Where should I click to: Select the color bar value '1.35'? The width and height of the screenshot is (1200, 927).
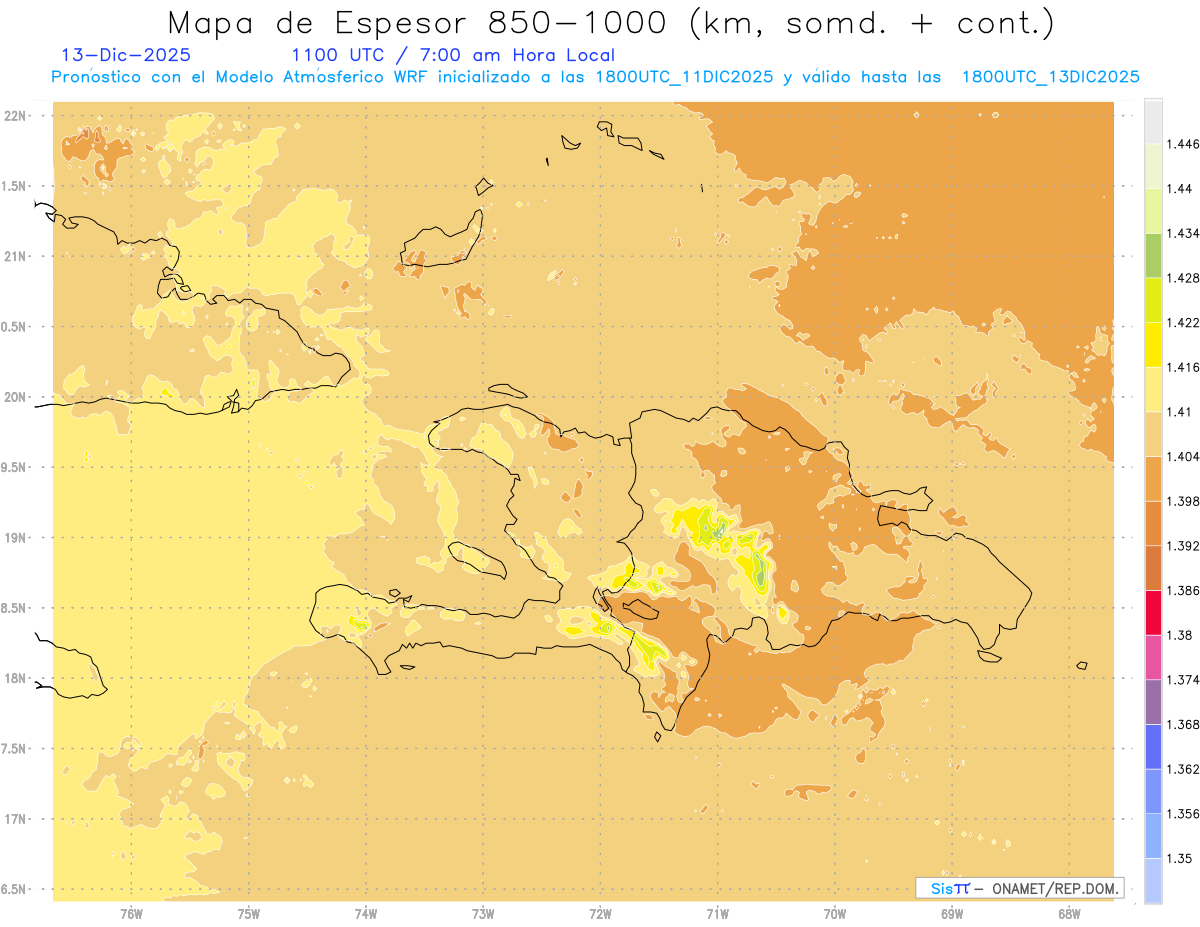point(1180,858)
